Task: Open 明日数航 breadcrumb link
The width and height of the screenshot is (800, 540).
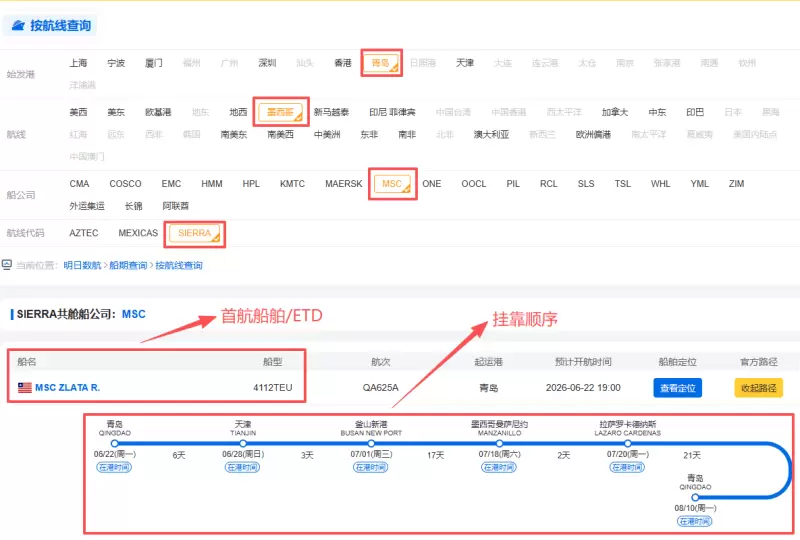Action: [82, 265]
